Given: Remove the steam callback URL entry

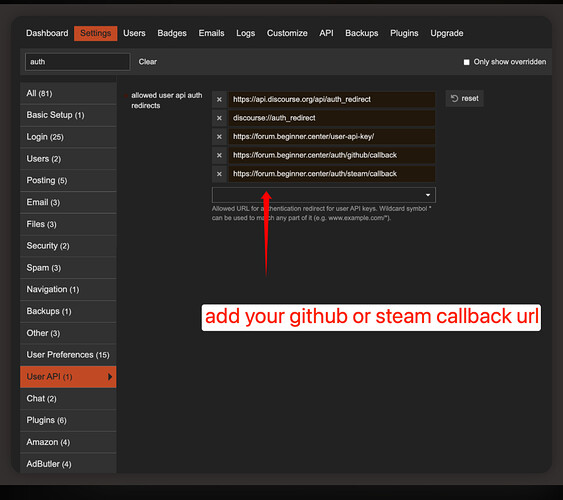Looking at the screenshot, I should (219, 174).
